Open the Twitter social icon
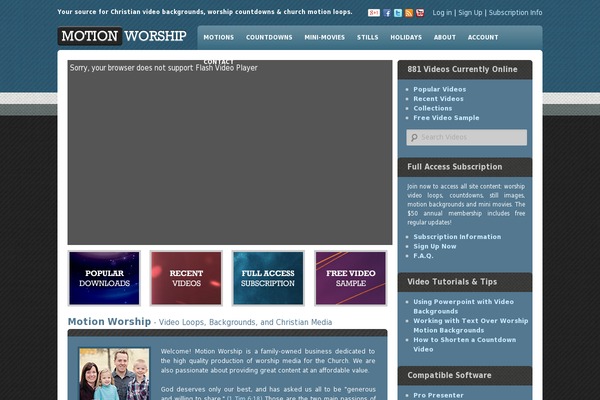The image size is (600, 400). tap(398, 13)
